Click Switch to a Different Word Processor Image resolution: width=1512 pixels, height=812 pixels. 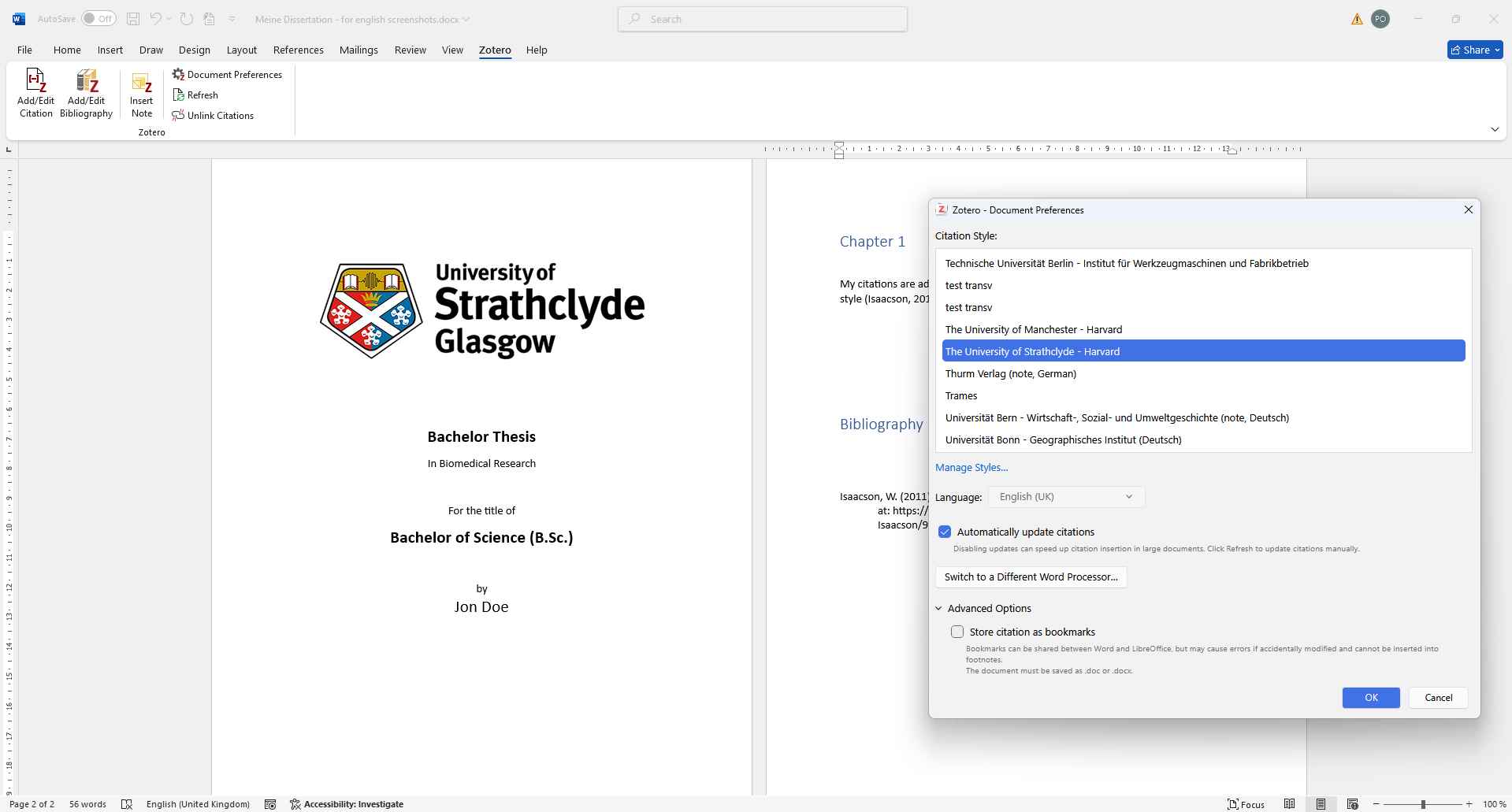coord(1031,577)
